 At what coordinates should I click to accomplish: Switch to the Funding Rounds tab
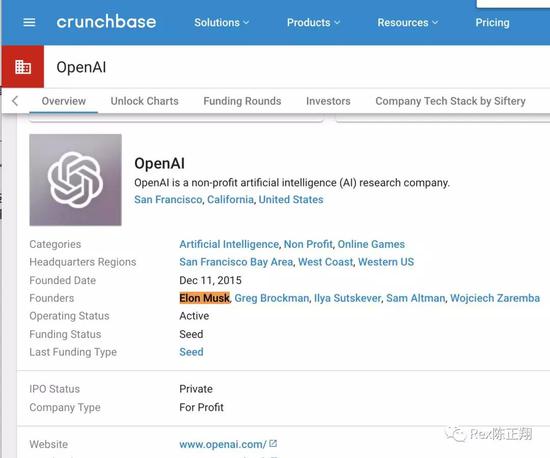pyautogui.click(x=242, y=101)
